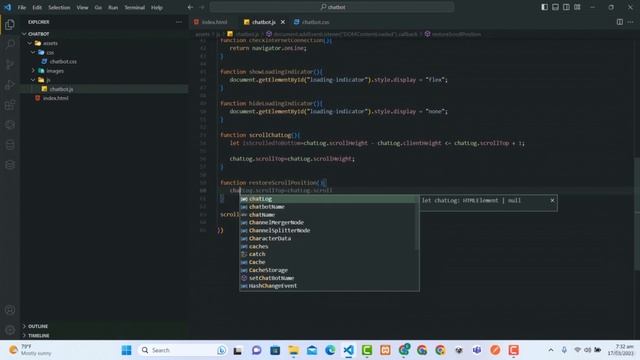Expand the images folder
This screenshot has height=360, width=640.
104,71
